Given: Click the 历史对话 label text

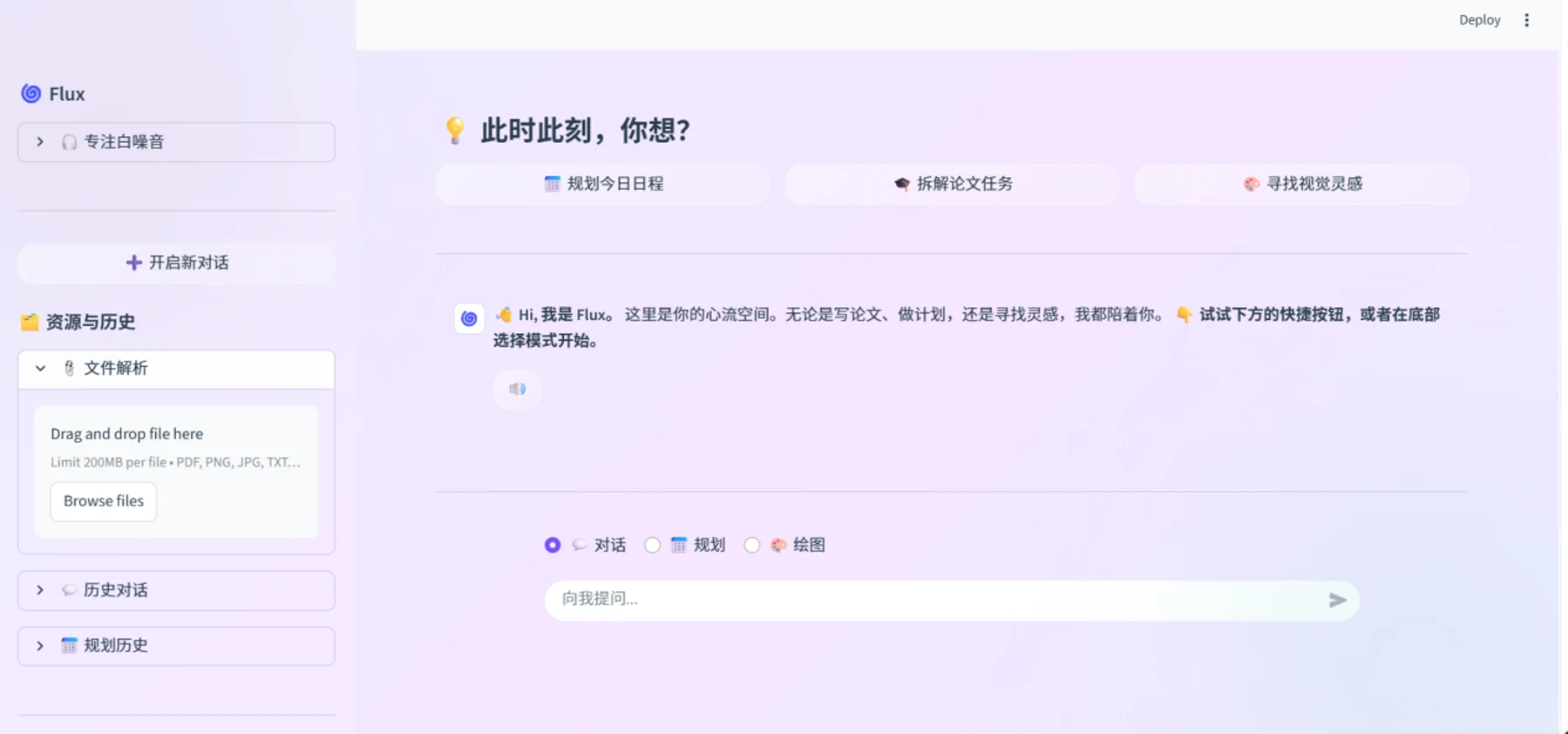Looking at the screenshot, I should point(116,590).
